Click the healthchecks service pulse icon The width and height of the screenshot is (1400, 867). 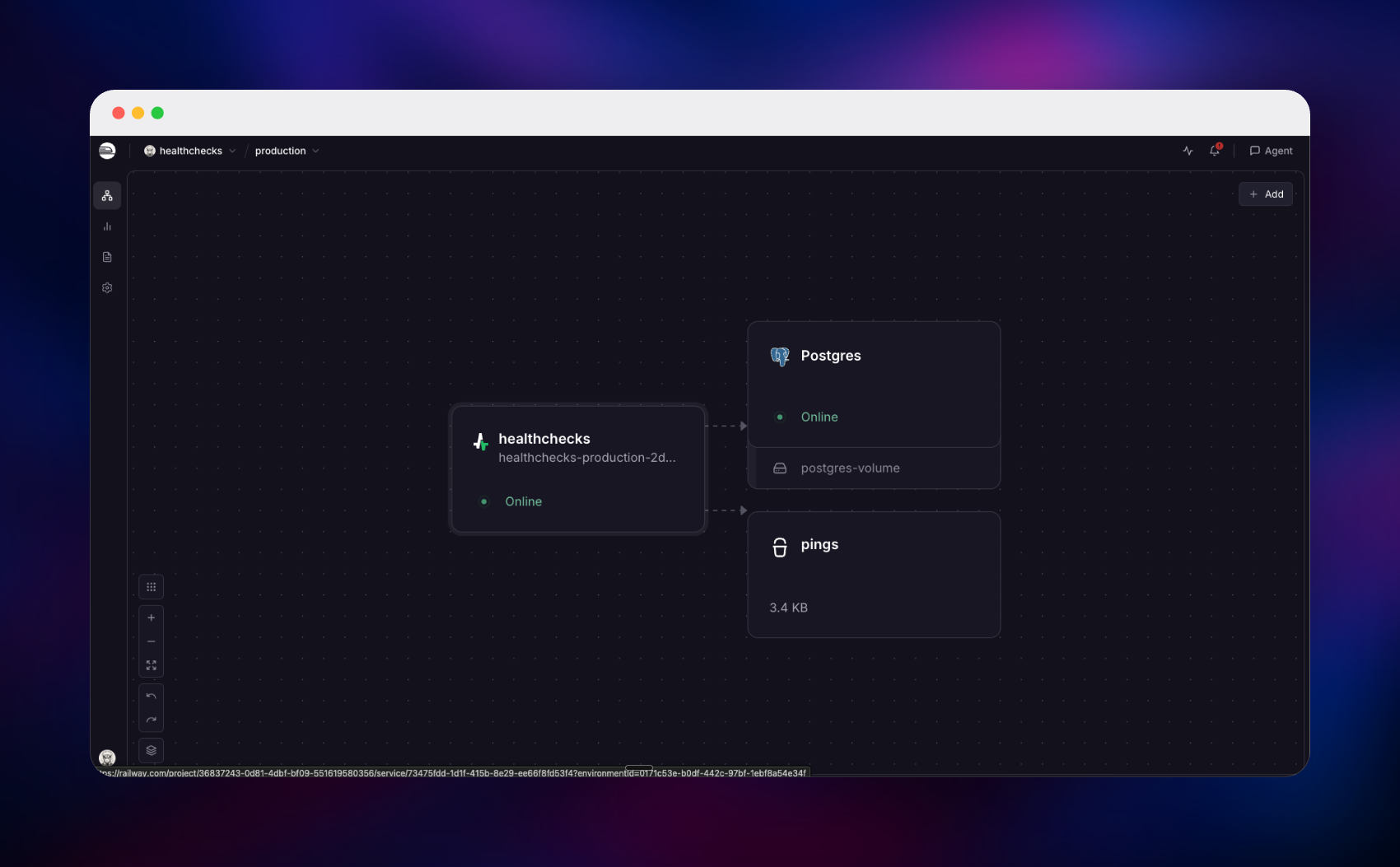click(481, 442)
